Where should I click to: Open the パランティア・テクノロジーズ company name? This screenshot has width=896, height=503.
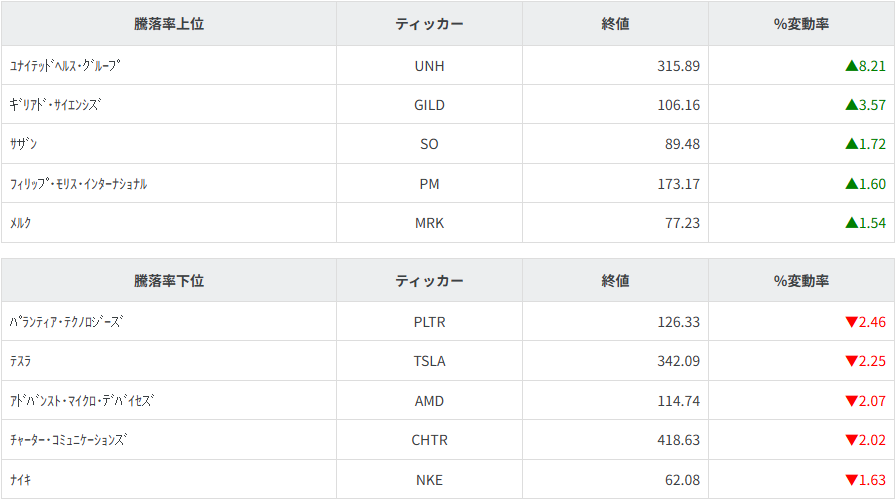click(x=65, y=322)
